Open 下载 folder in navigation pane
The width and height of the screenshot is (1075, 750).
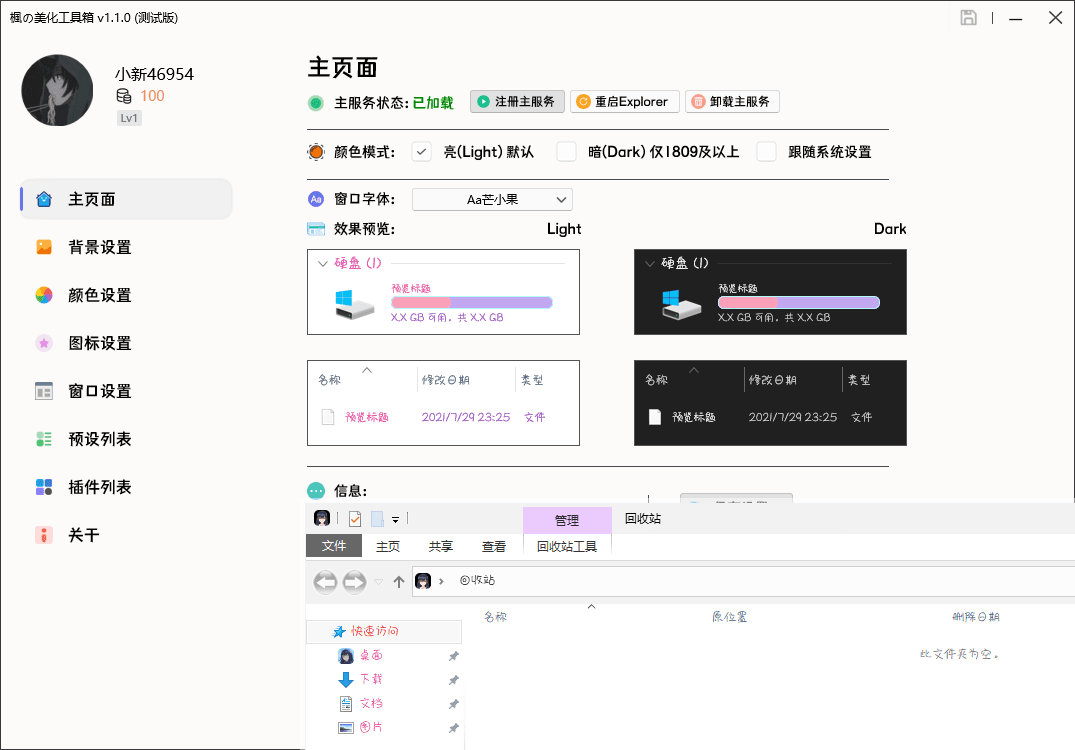click(x=370, y=679)
